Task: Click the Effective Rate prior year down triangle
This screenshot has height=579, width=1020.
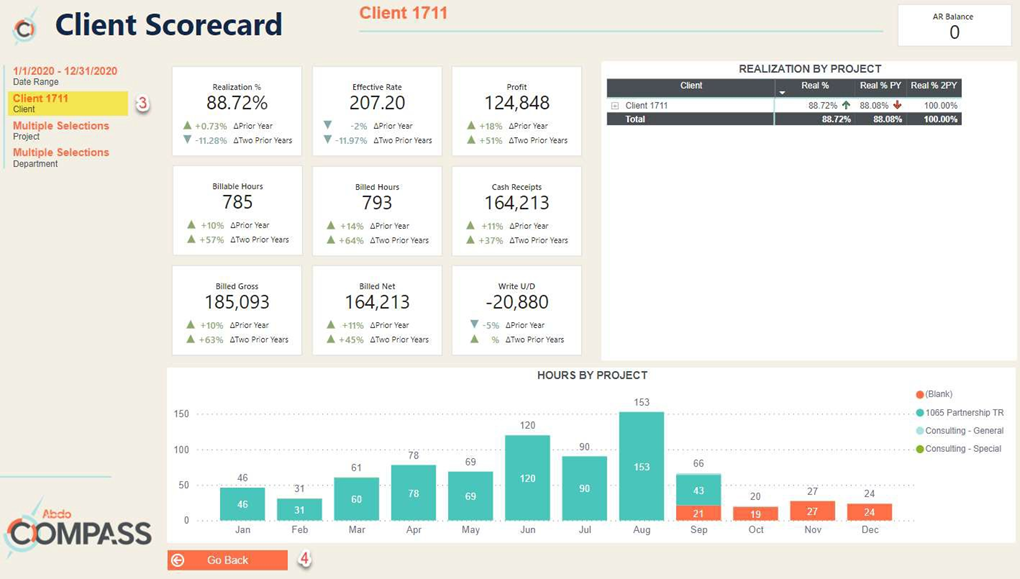Action: 327,126
